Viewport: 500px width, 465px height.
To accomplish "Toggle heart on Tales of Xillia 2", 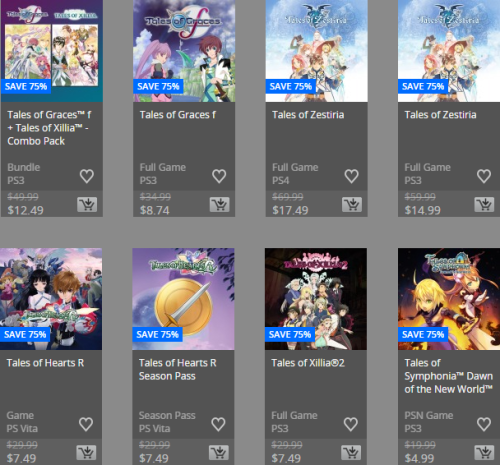I will (x=351, y=424).
